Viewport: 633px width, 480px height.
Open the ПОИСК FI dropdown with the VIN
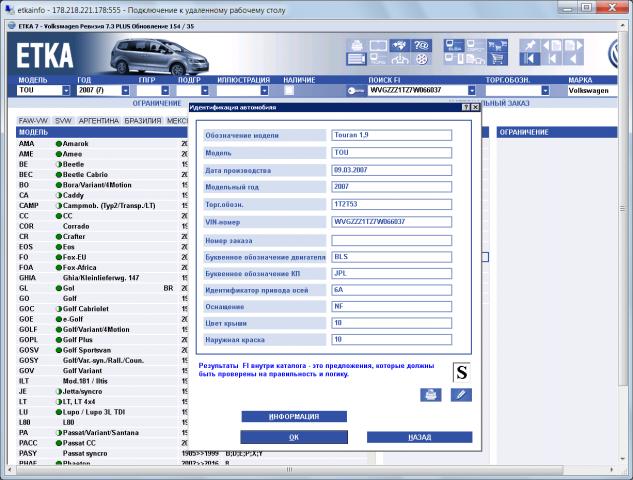point(471,90)
